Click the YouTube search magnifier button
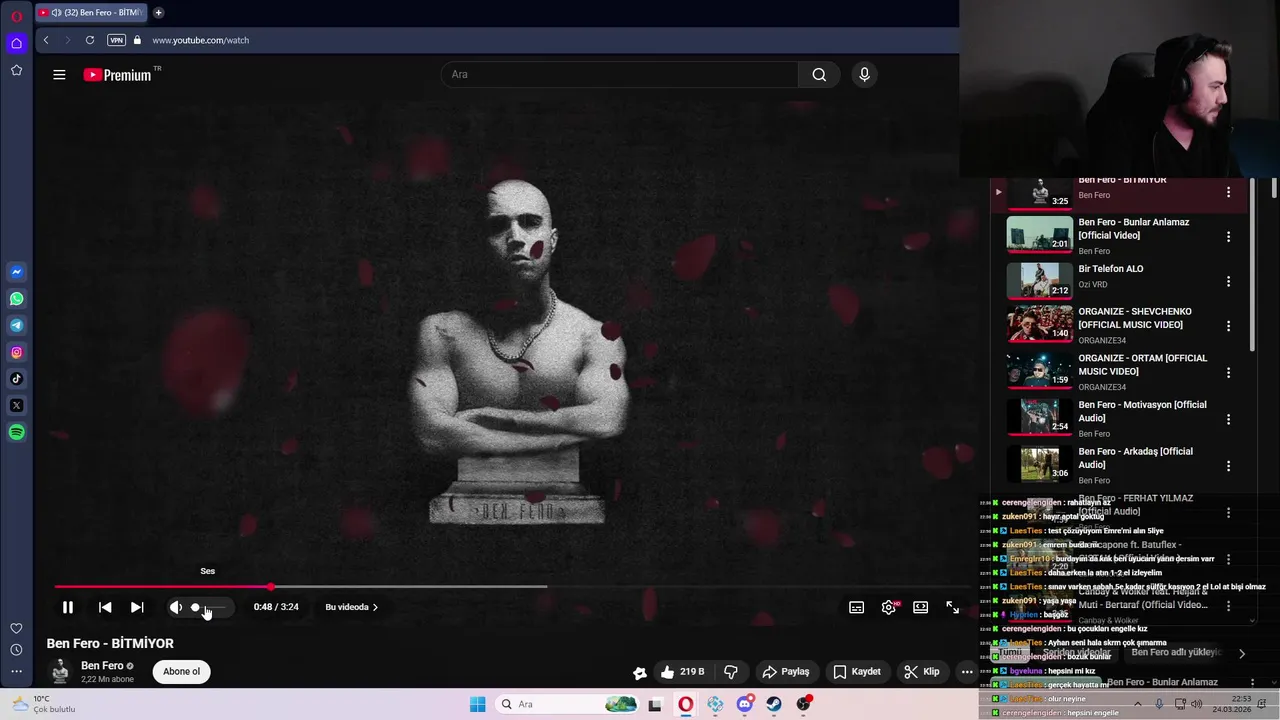This screenshot has width=1280, height=720. click(x=819, y=74)
